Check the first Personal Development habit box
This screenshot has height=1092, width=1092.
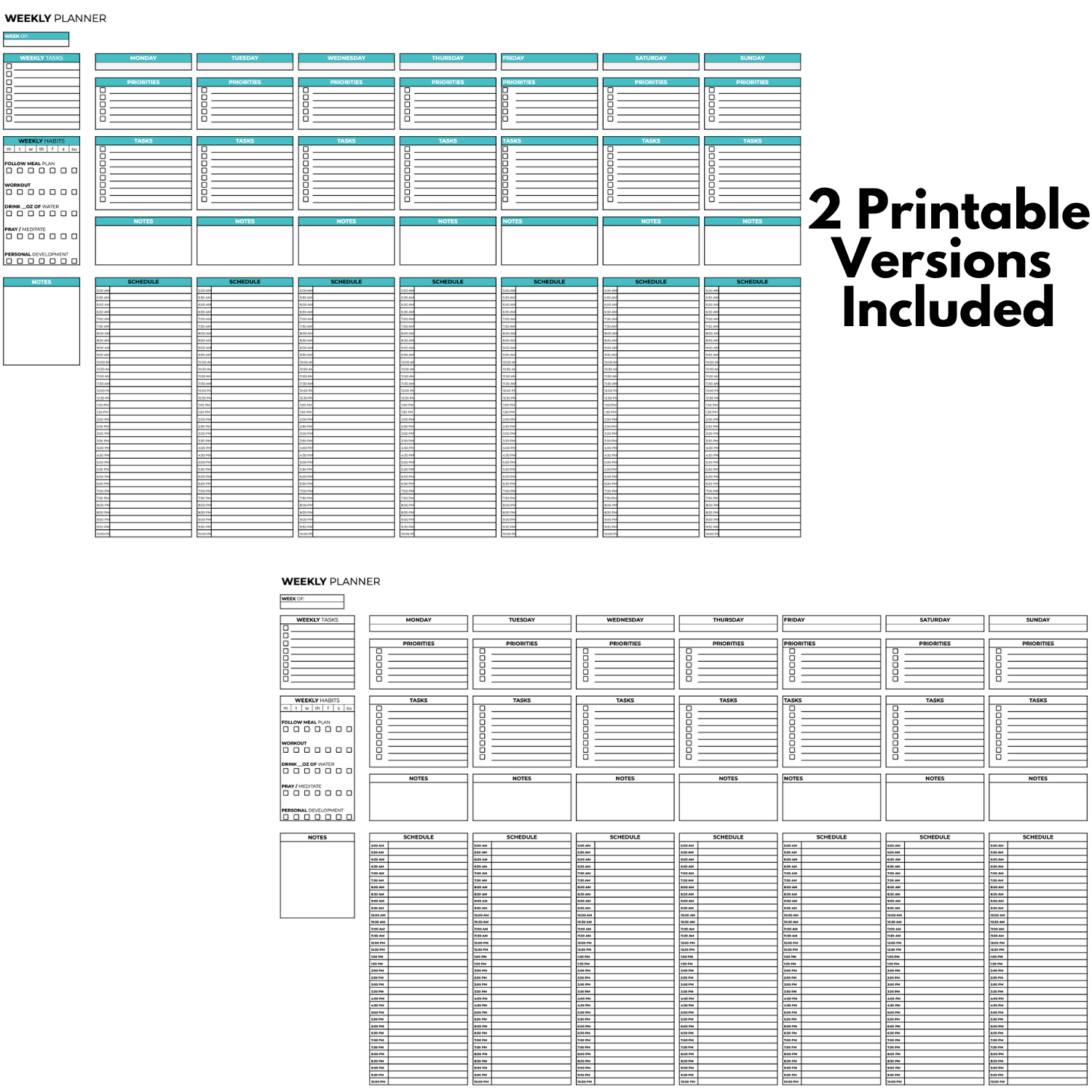click(9, 260)
